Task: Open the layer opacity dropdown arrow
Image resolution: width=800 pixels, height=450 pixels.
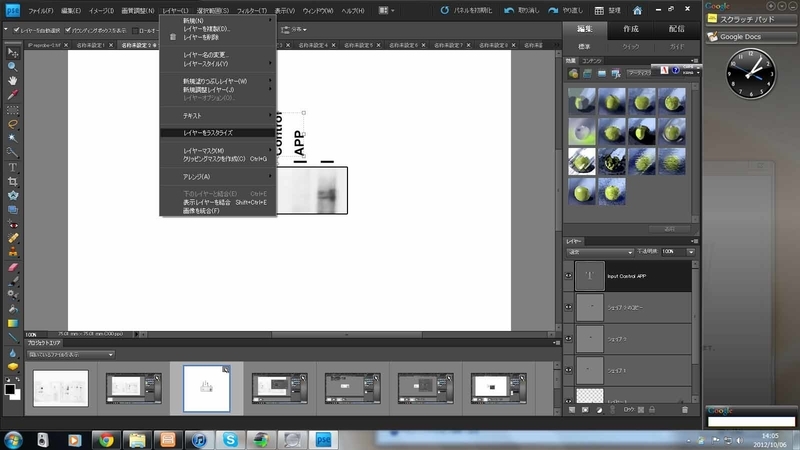Action: 691,252
